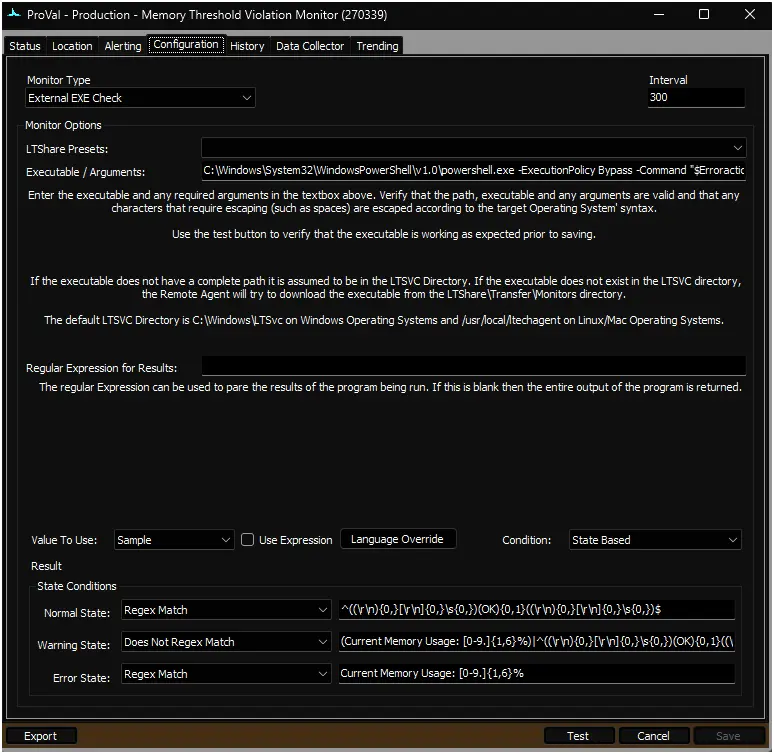774x754 pixels.
Task: Click the Warning State regex field
Action: pyautogui.click(x=537, y=641)
